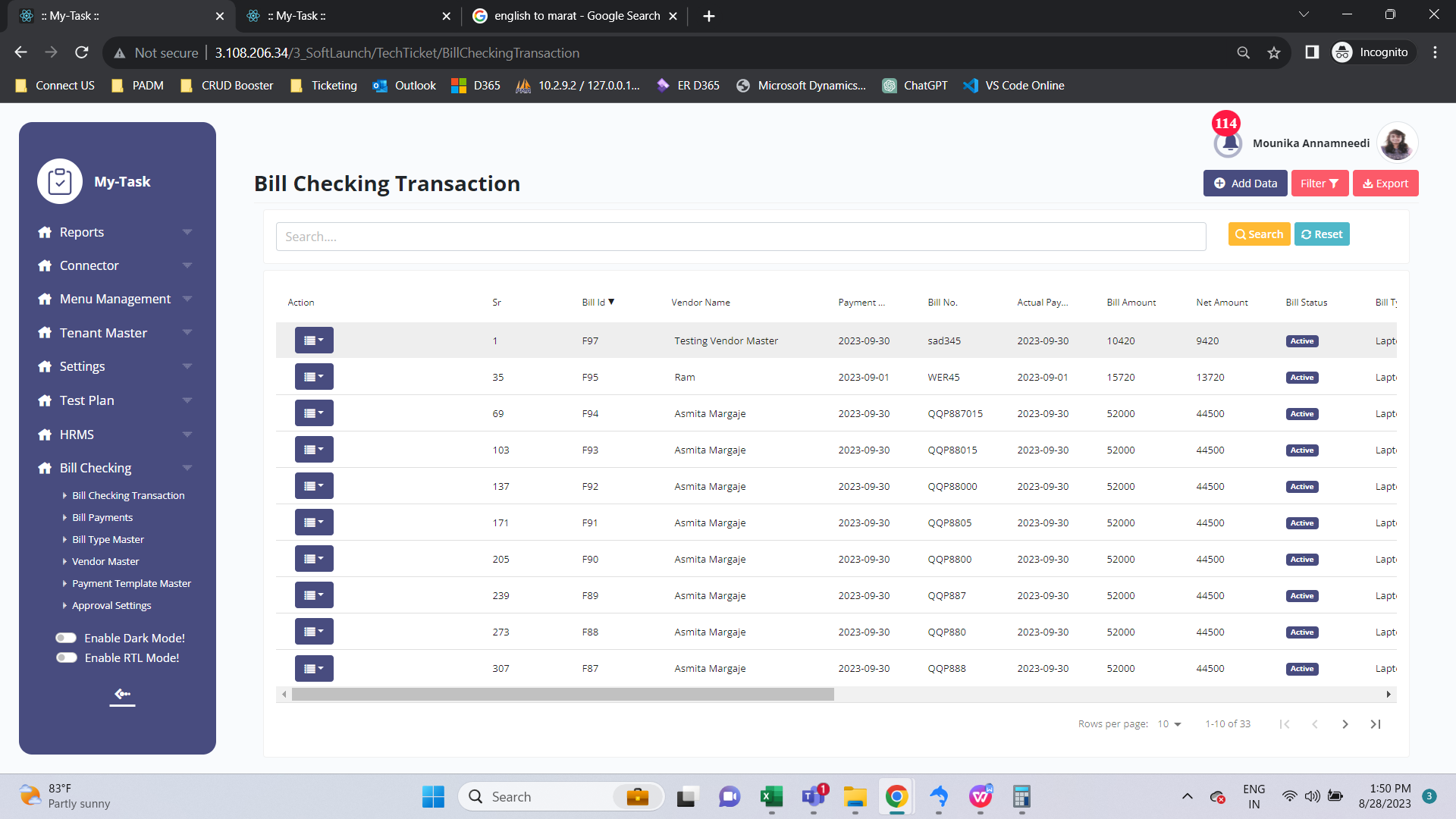Jump to last page of table

[1375, 724]
